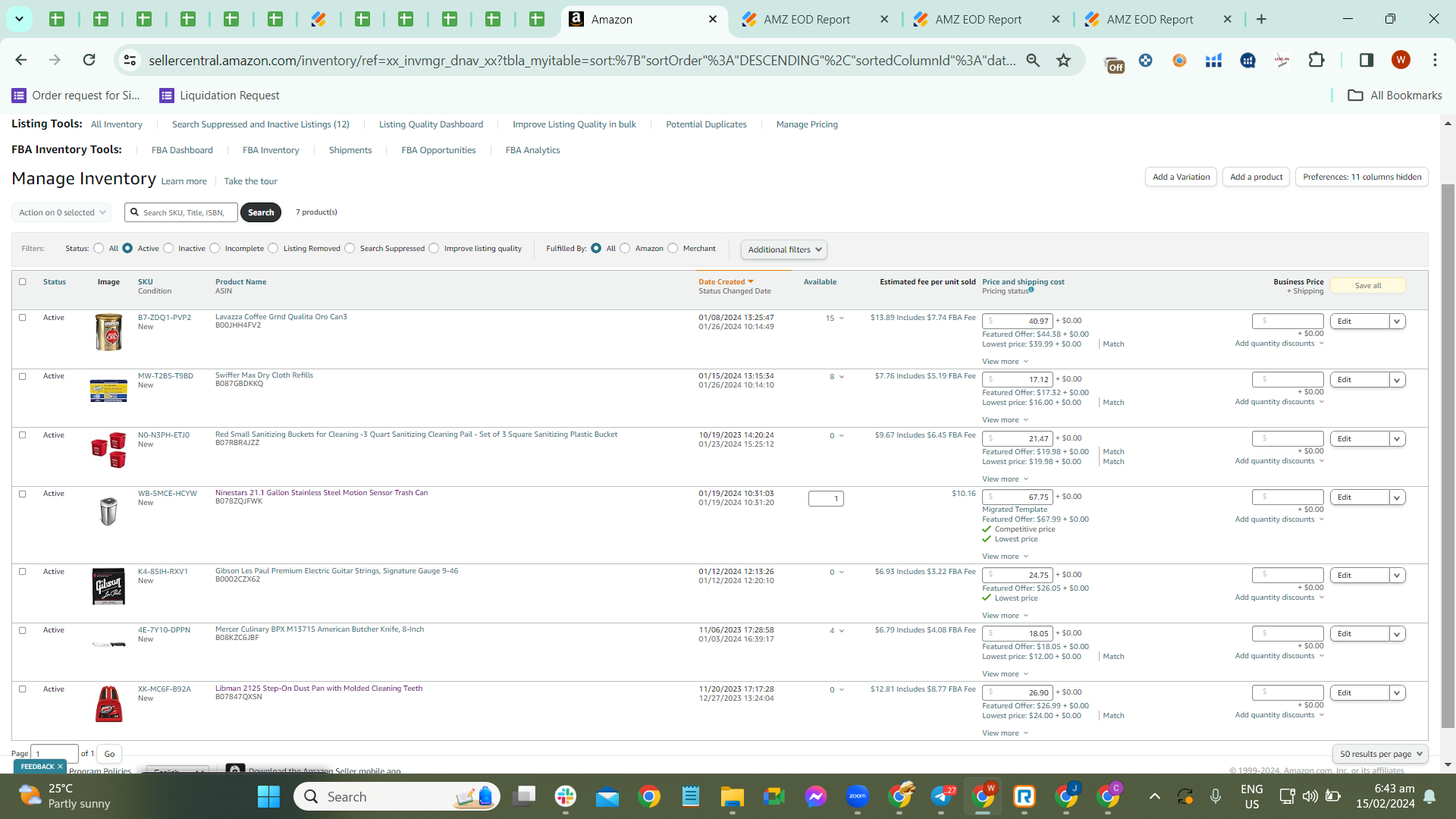Edit the price field for Ninestars trash can 67.75
This screenshot has width=1456, height=819.
[1017, 497]
